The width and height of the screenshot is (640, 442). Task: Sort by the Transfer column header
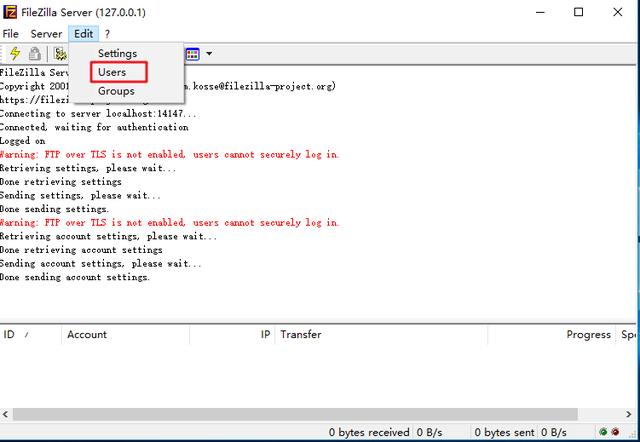381,335
